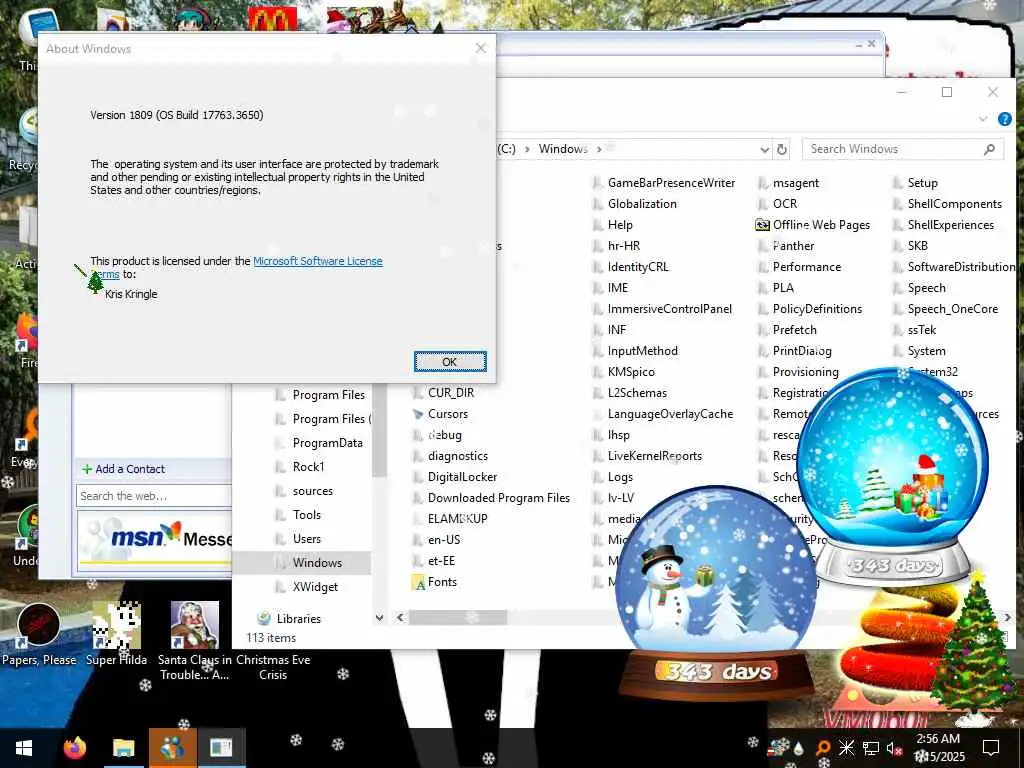This screenshot has height=768, width=1024.
Task: Click the horizontal scrollbar thumb in file list
Action: 457,617
